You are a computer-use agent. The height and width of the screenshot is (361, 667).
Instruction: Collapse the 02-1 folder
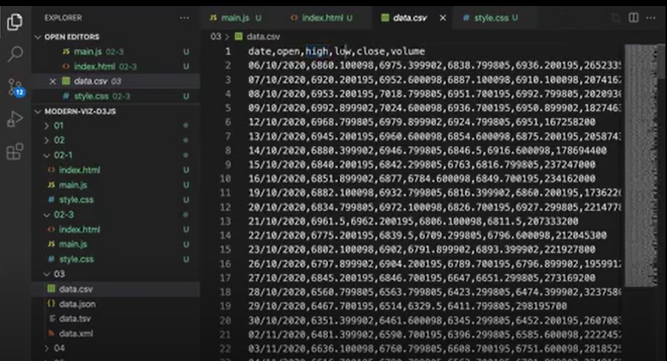tap(63, 155)
